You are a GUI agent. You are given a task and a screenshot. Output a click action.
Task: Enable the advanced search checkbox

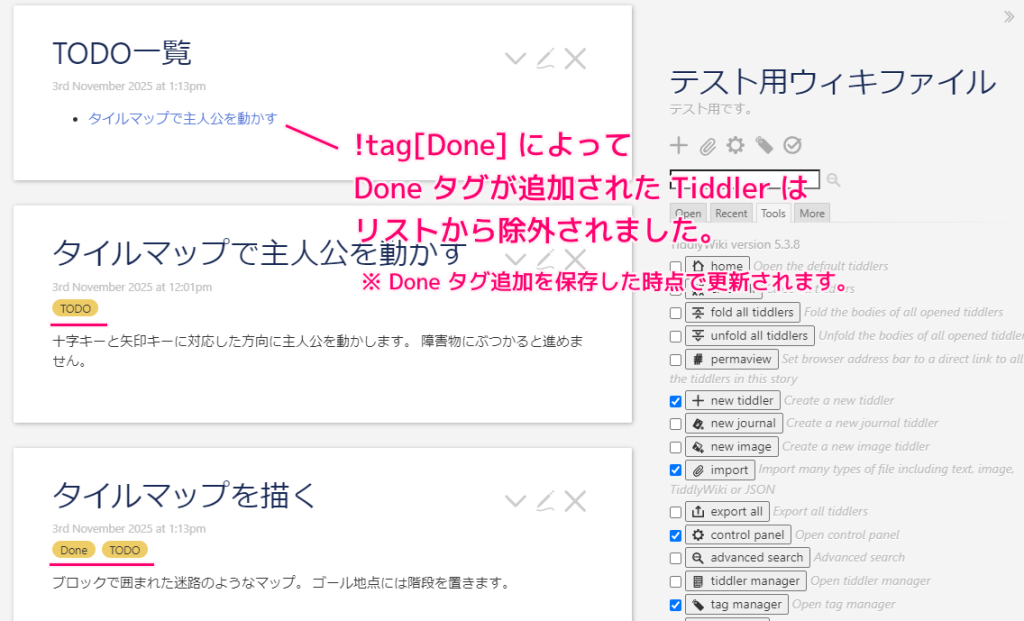pyautogui.click(x=676, y=558)
